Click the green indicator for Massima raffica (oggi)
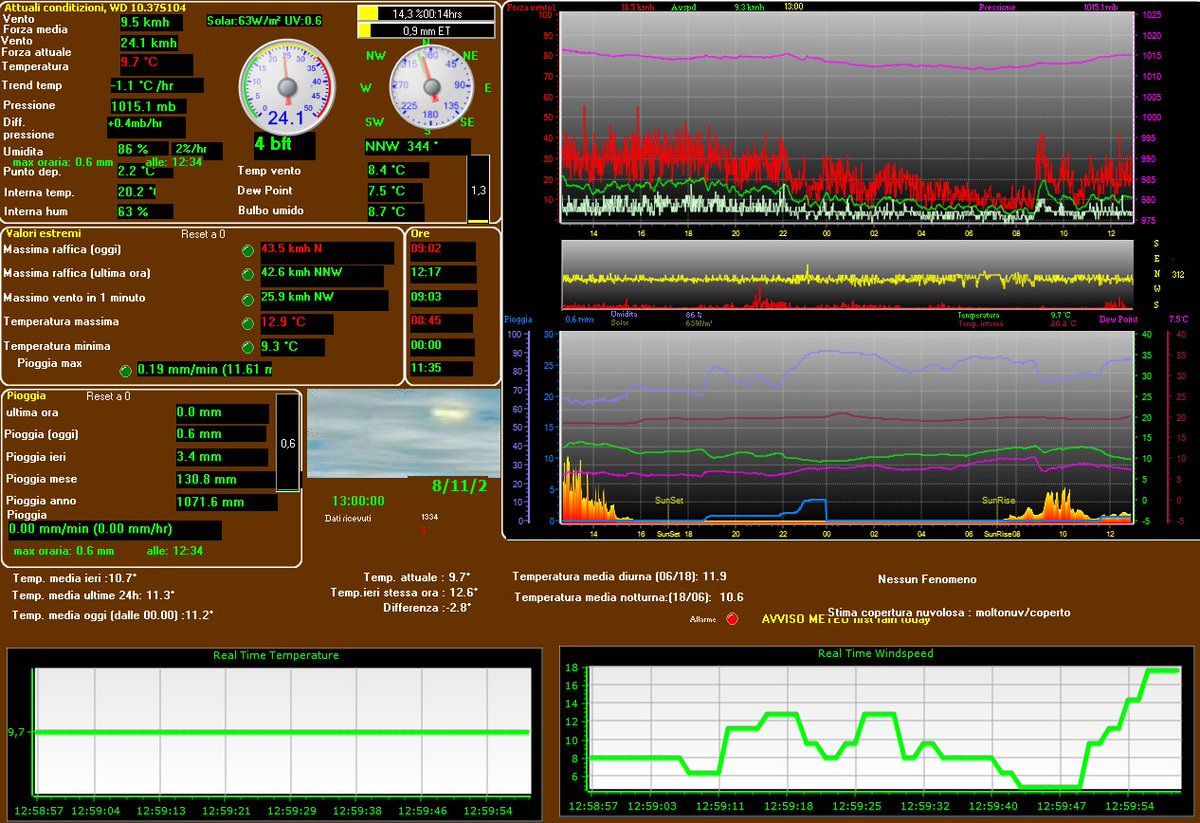1200x823 pixels. (248, 250)
